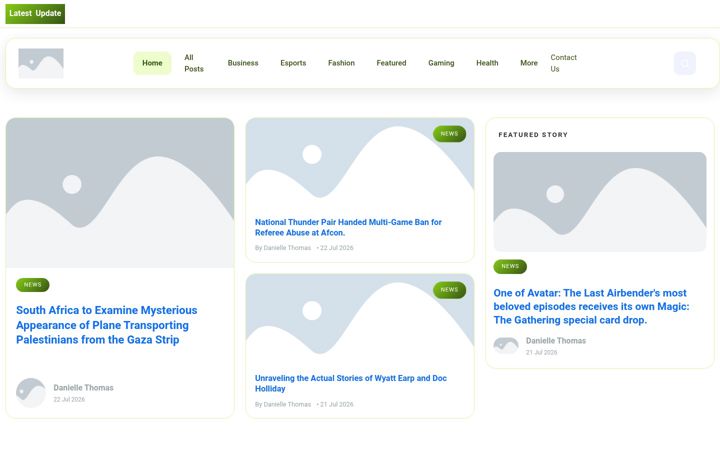Click author name Danielle Thomas under South Africa article
The height and width of the screenshot is (450, 720).
coord(83,388)
